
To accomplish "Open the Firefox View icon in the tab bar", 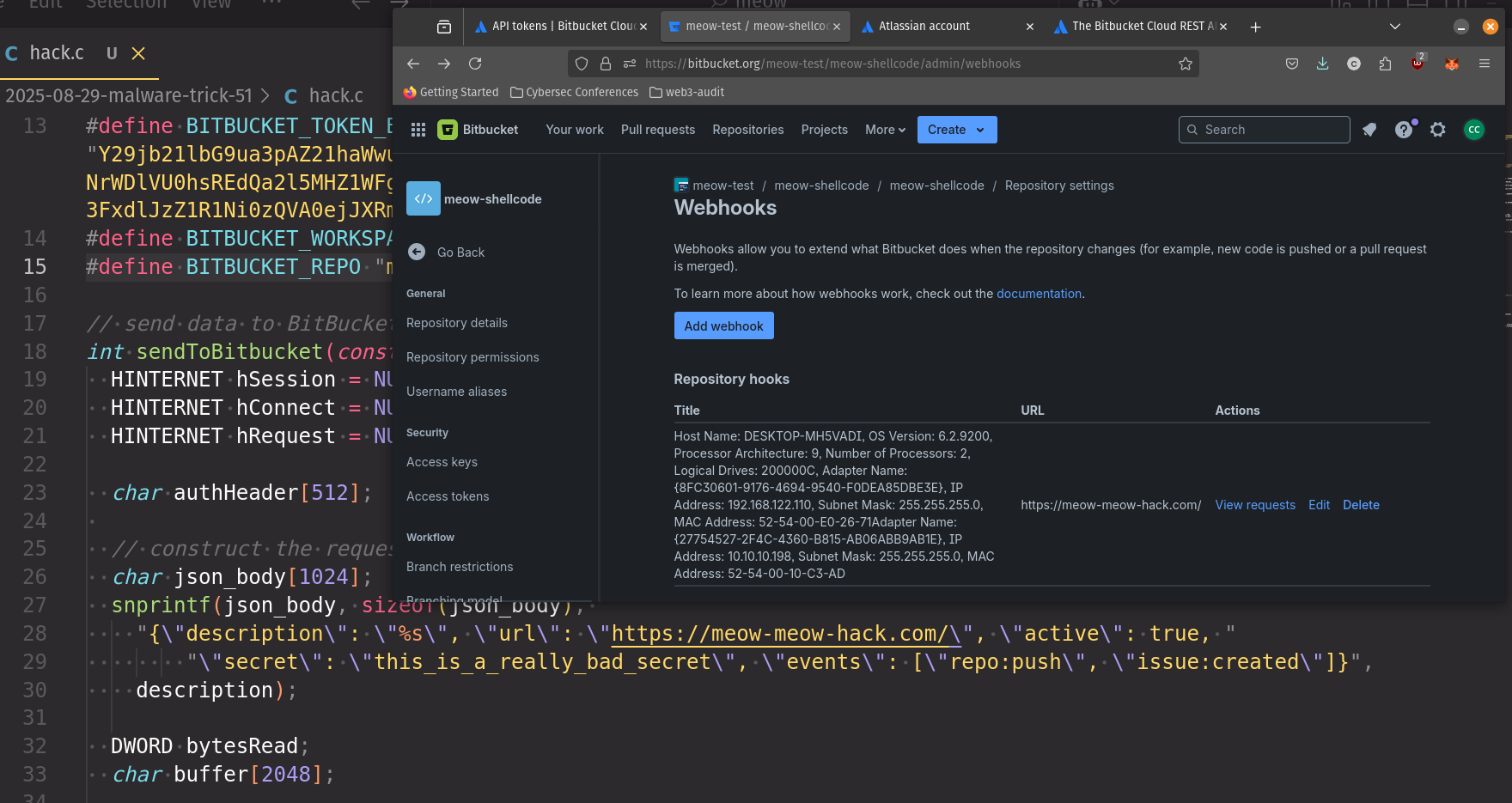I will pos(444,27).
